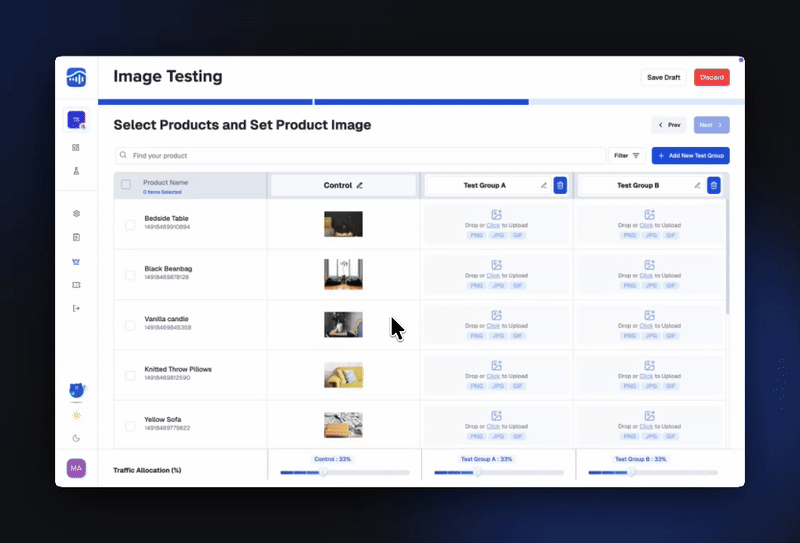Open the dashboard grid icon in sidebar

tap(76, 147)
